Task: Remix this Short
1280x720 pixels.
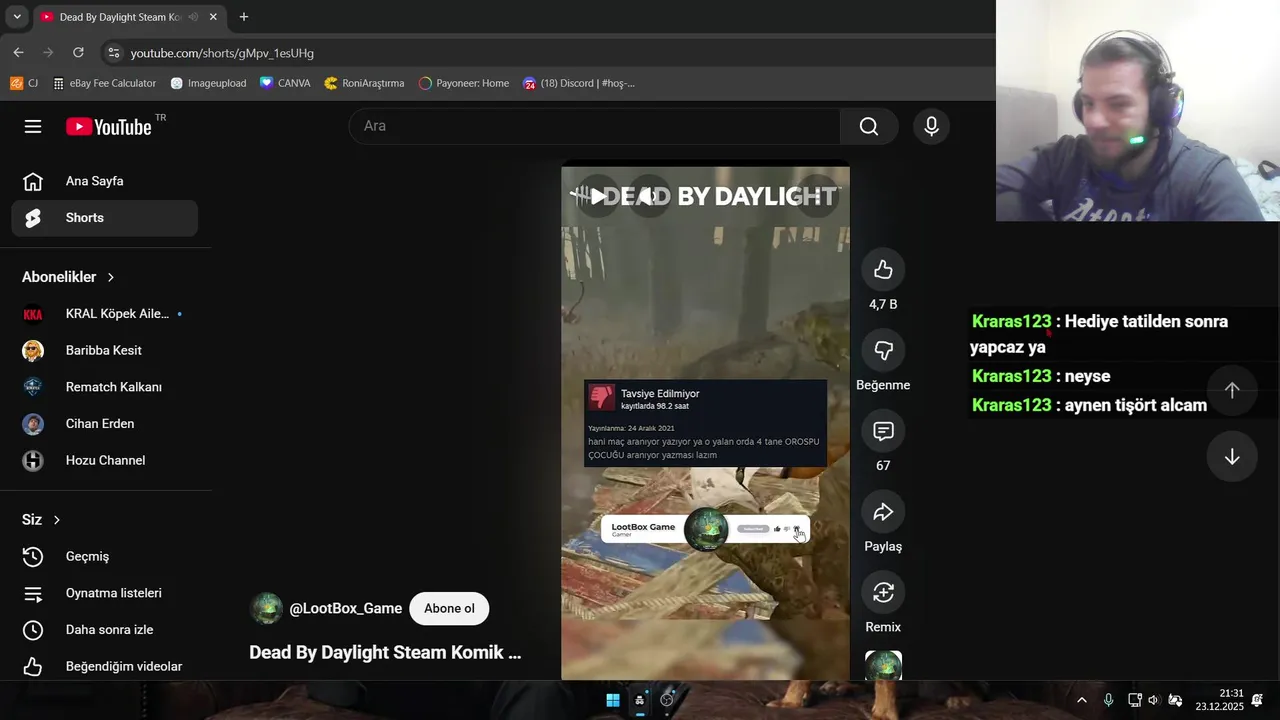Action: [x=883, y=593]
